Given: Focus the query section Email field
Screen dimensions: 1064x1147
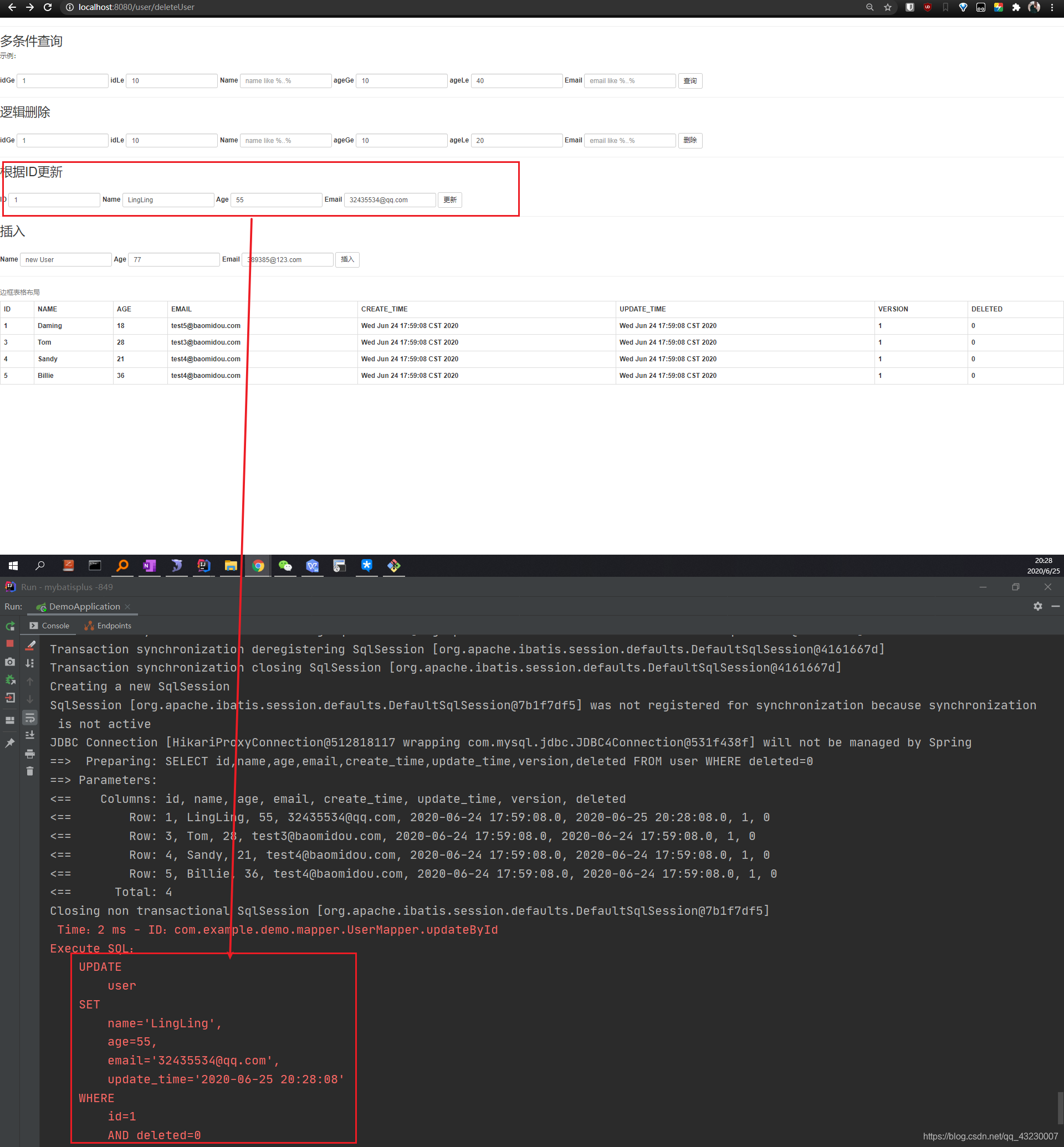Looking at the screenshot, I should 630,80.
